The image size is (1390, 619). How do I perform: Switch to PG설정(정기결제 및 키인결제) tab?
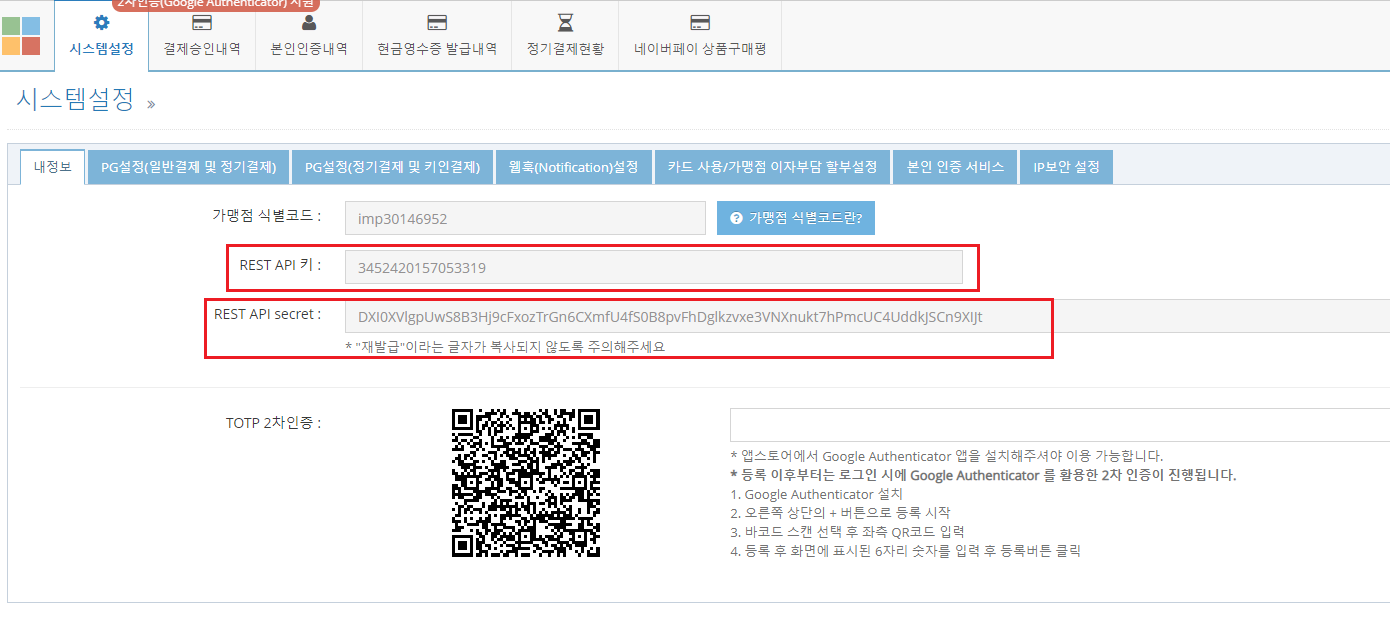(x=392, y=167)
